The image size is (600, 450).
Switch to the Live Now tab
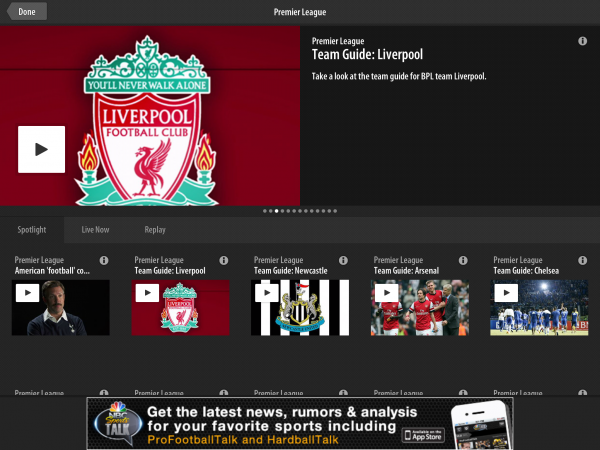click(95, 230)
